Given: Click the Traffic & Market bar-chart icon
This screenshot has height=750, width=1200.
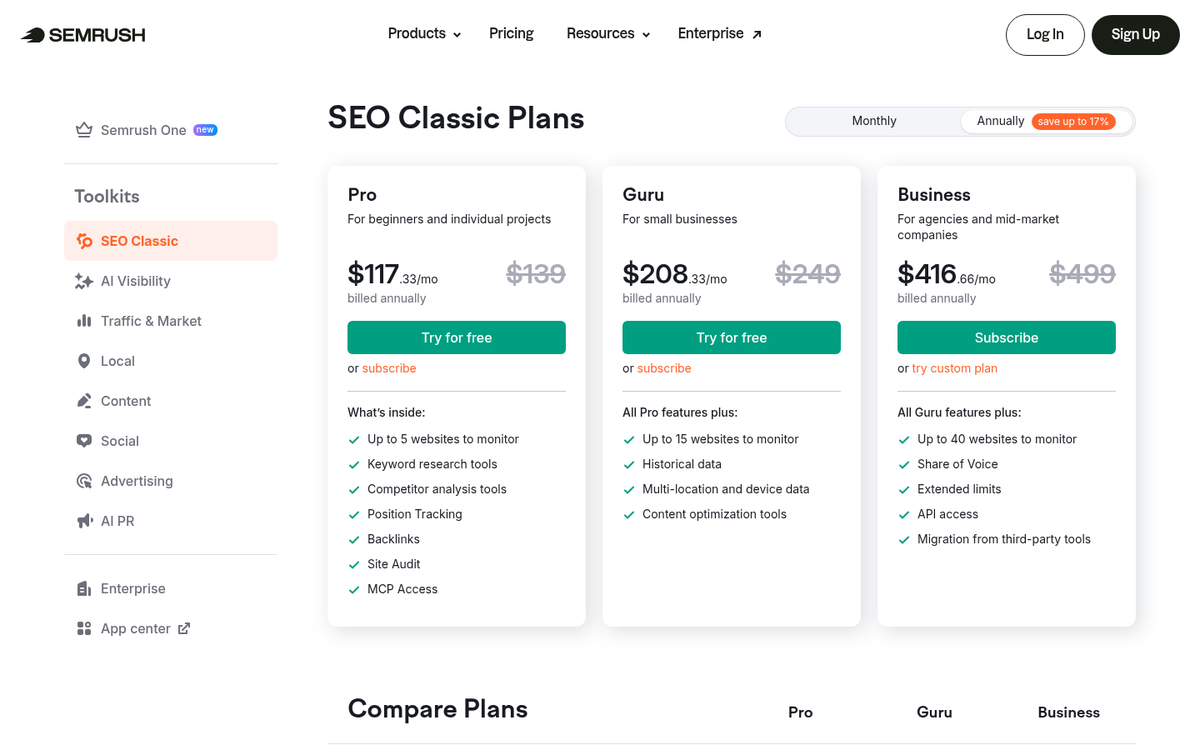Looking at the screenshot, I should (x=84, y=321).
